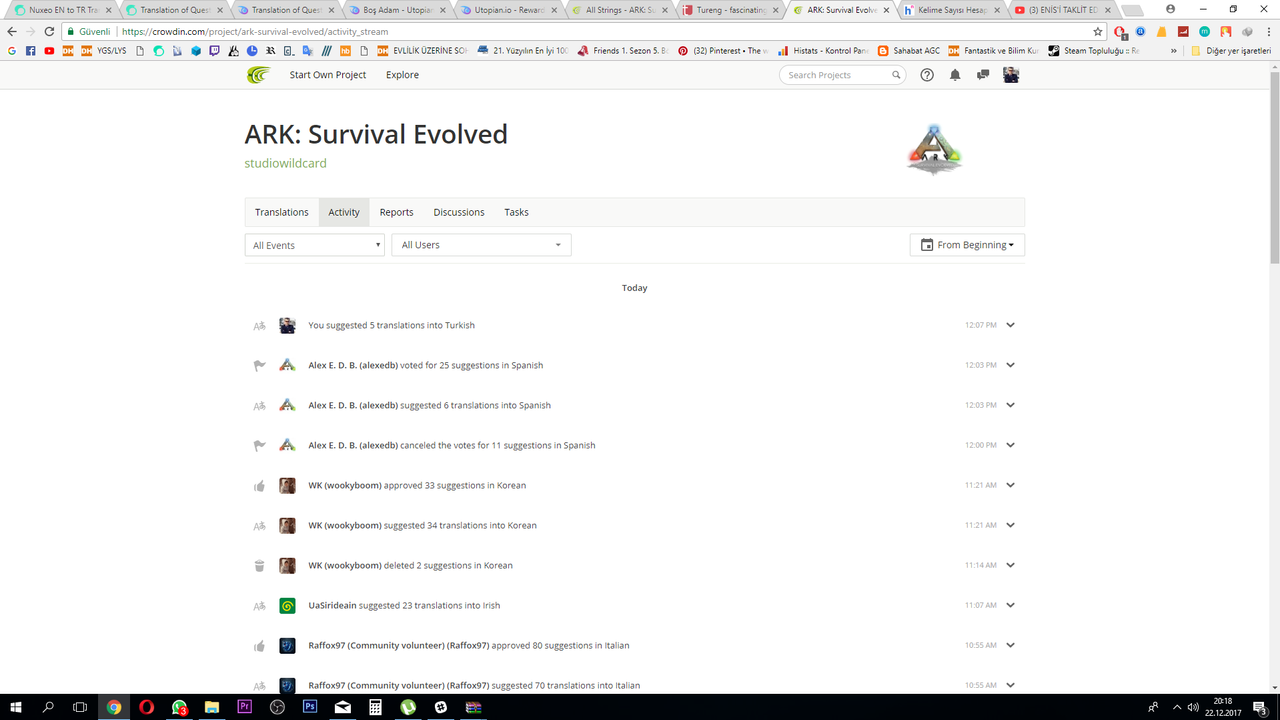
Task: Click the thumbs-up icon on 'approved 80 suggestions' row
Action: pos(259,645)
